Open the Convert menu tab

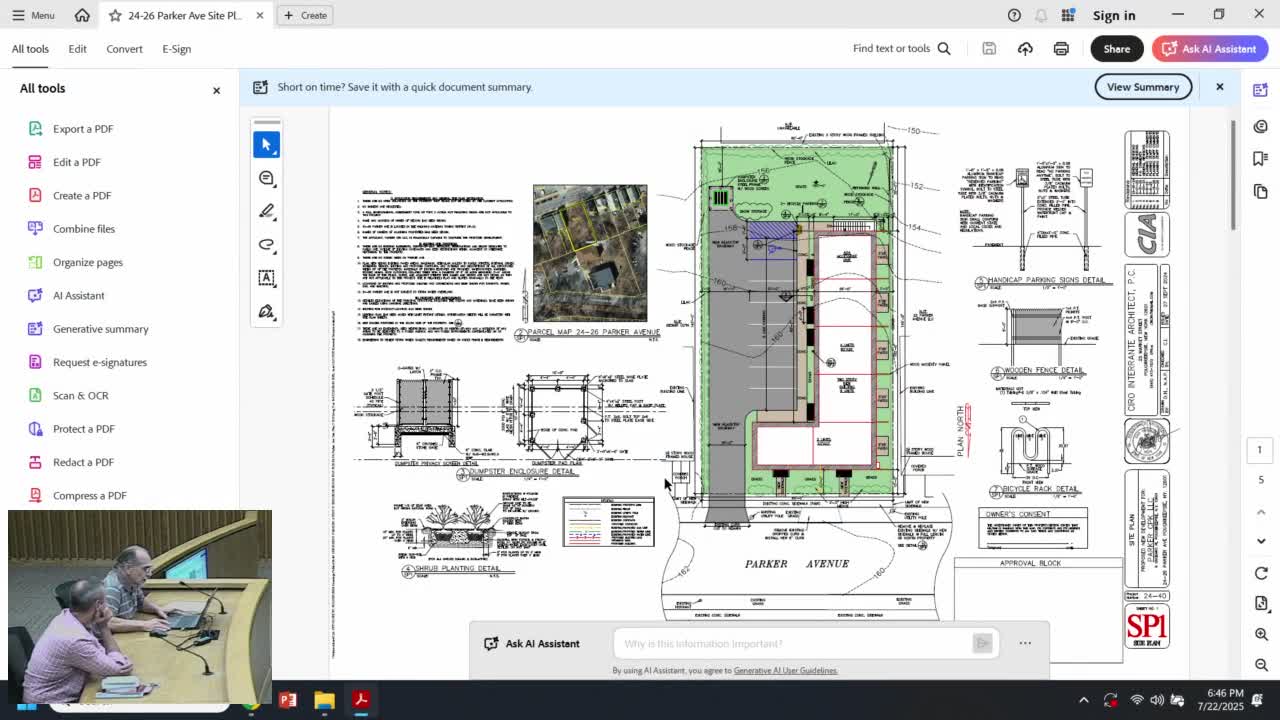click(124, 48)
